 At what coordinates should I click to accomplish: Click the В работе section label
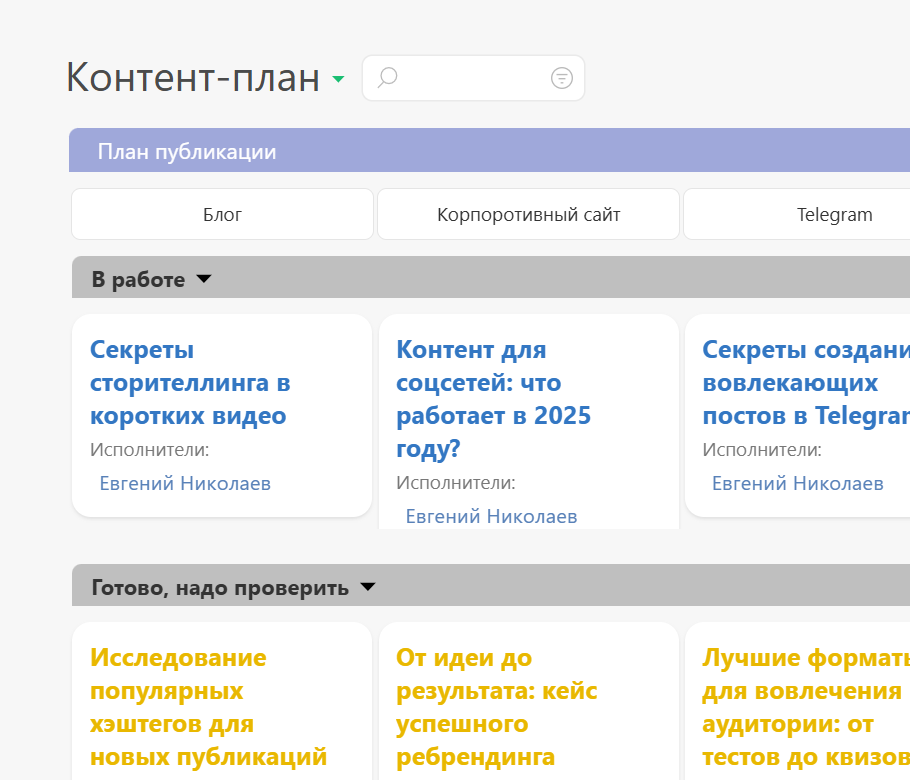click(x=138, y=279)
